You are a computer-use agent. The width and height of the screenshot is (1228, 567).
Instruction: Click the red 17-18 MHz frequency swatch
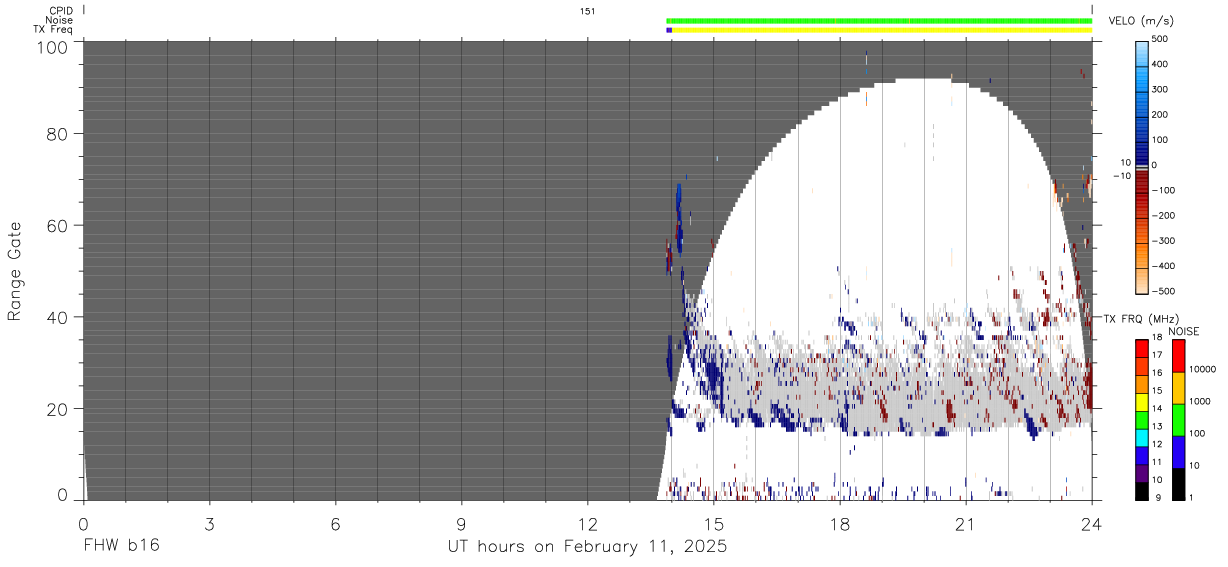click(x=1143, y=348)
